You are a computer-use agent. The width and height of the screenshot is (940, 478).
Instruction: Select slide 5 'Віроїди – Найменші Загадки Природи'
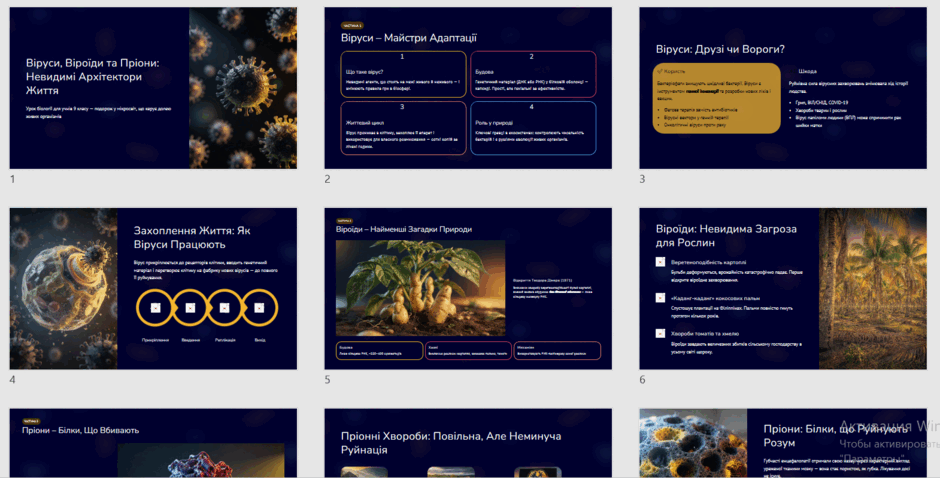tap(468, 288)
